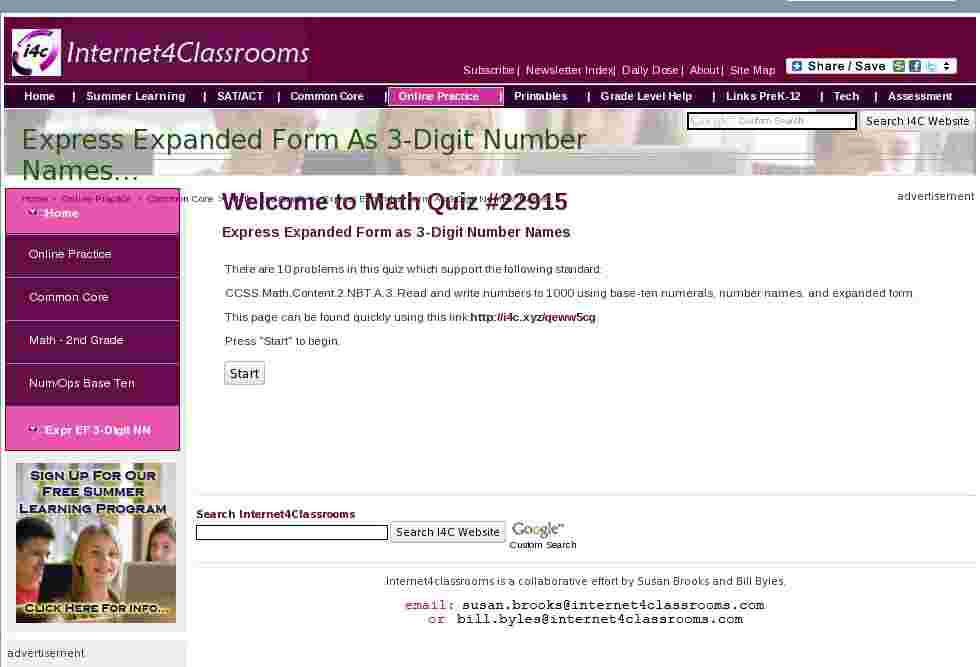
Task: Toggle the Expr EF 3-Digit NN arrow
Action: coord(33,429)
